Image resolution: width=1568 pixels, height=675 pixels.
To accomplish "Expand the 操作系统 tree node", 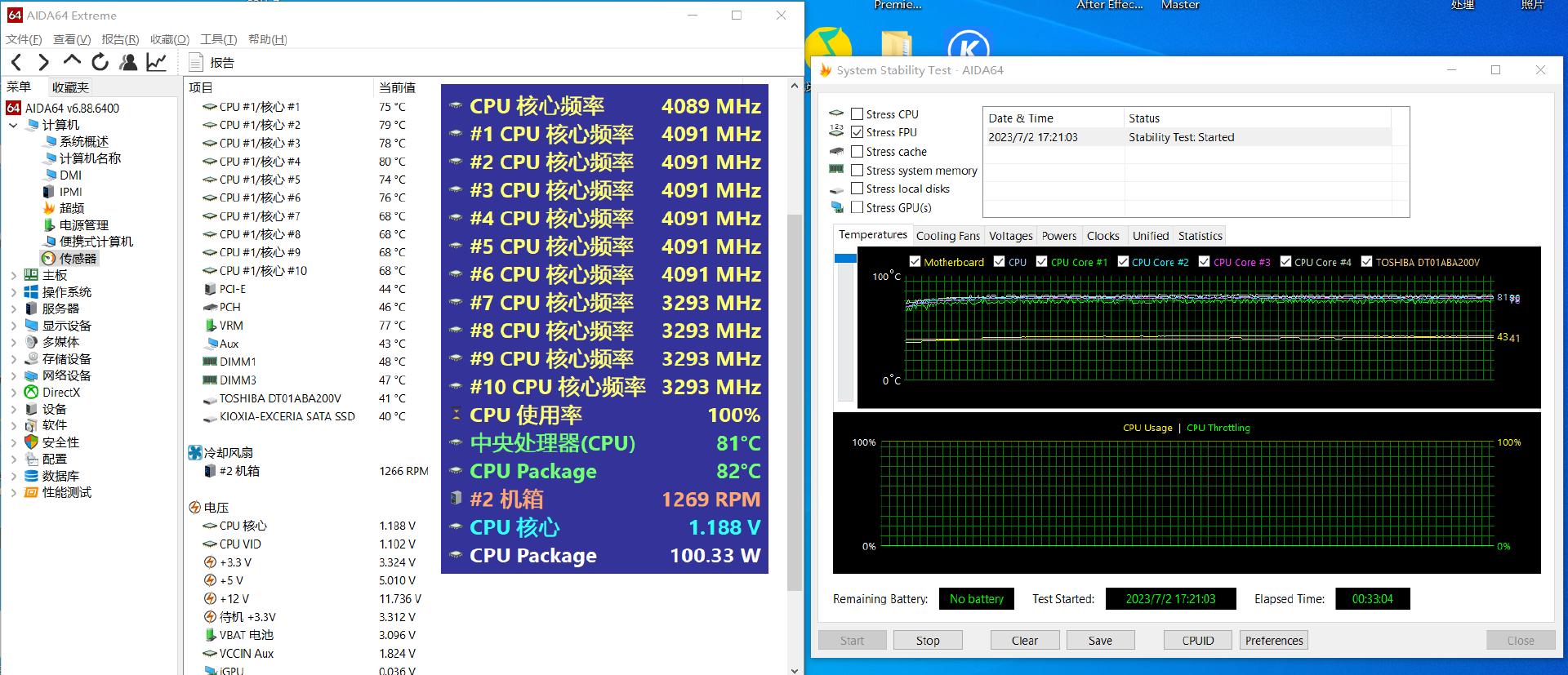I will click(13, 292).
